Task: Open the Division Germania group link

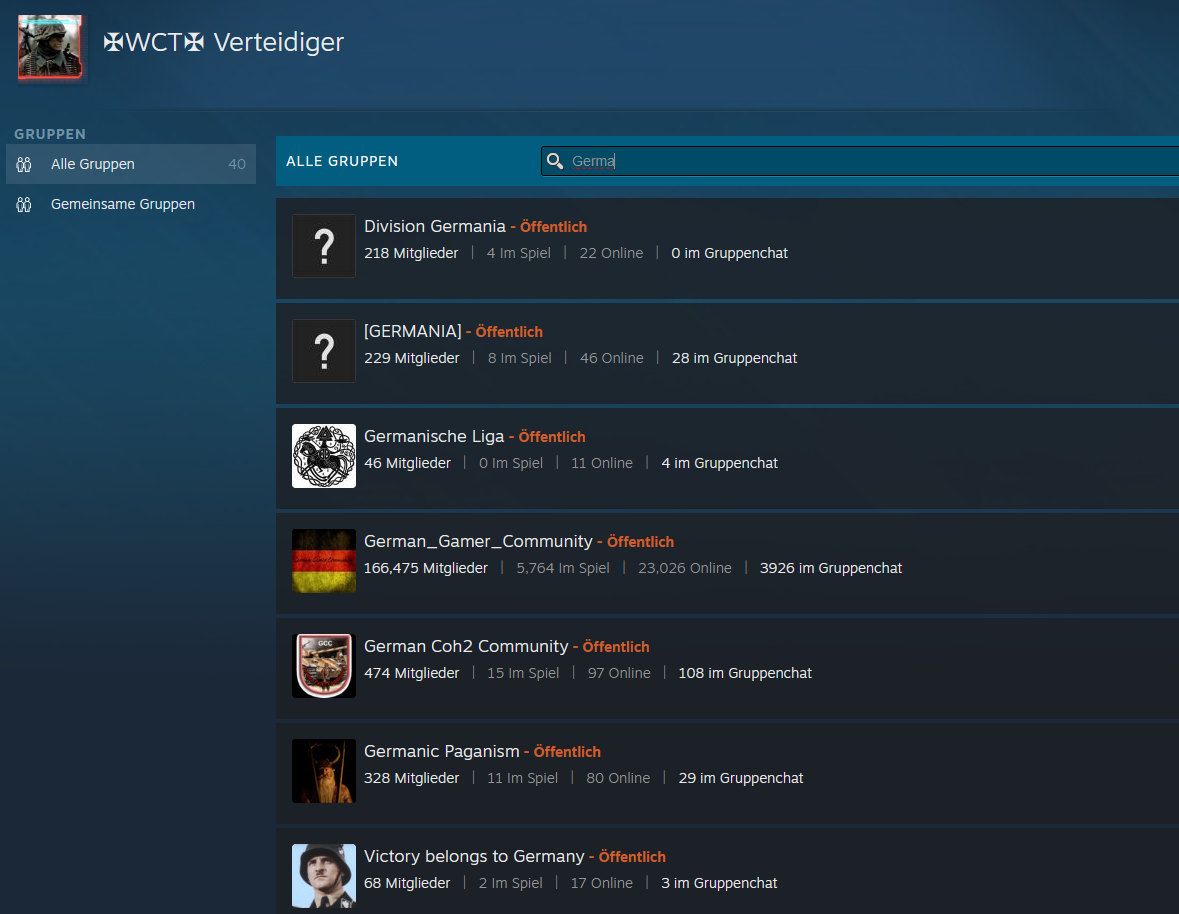Action: [434, 226]
